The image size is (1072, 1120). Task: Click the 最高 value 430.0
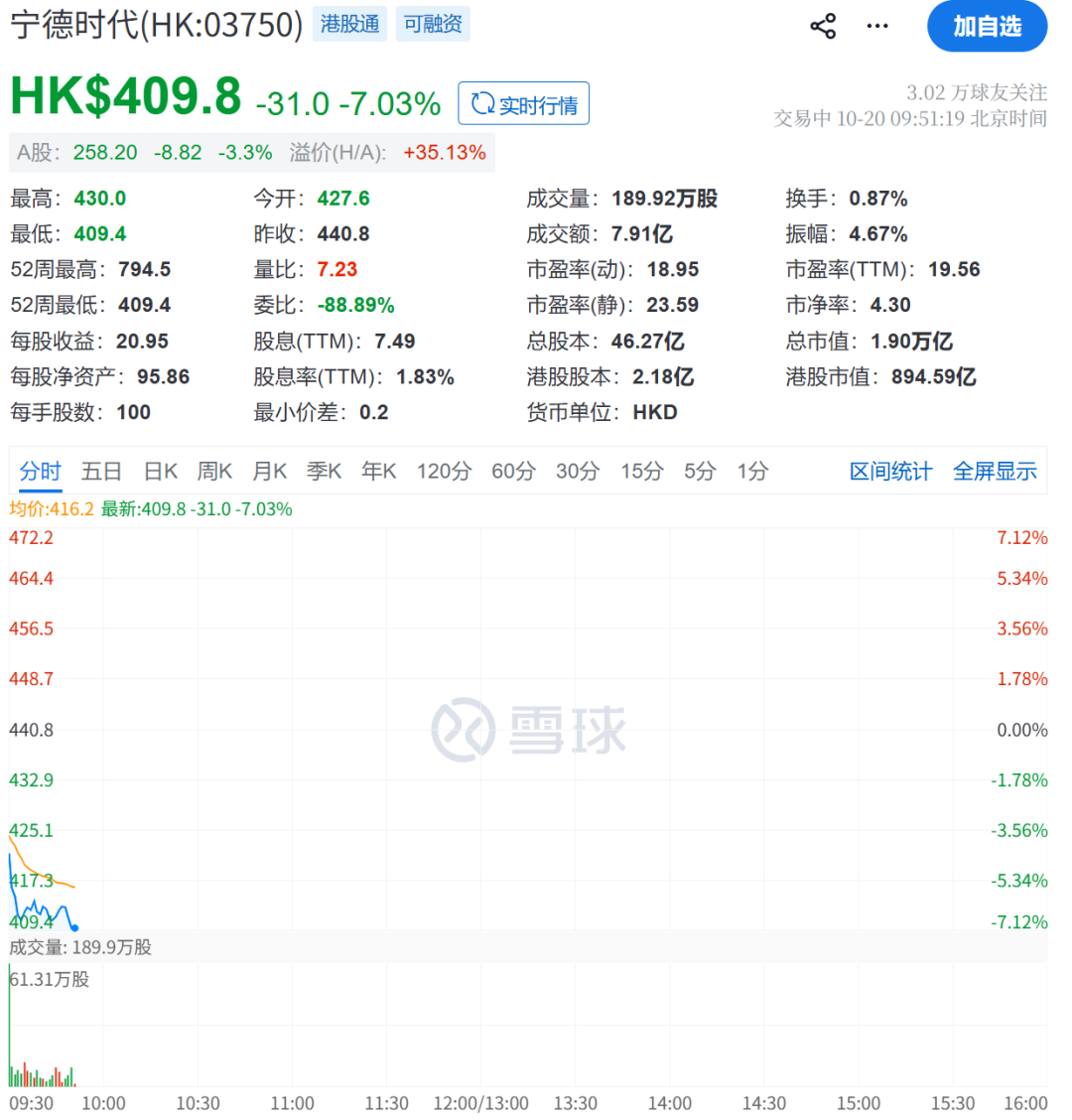pos(100,199)
